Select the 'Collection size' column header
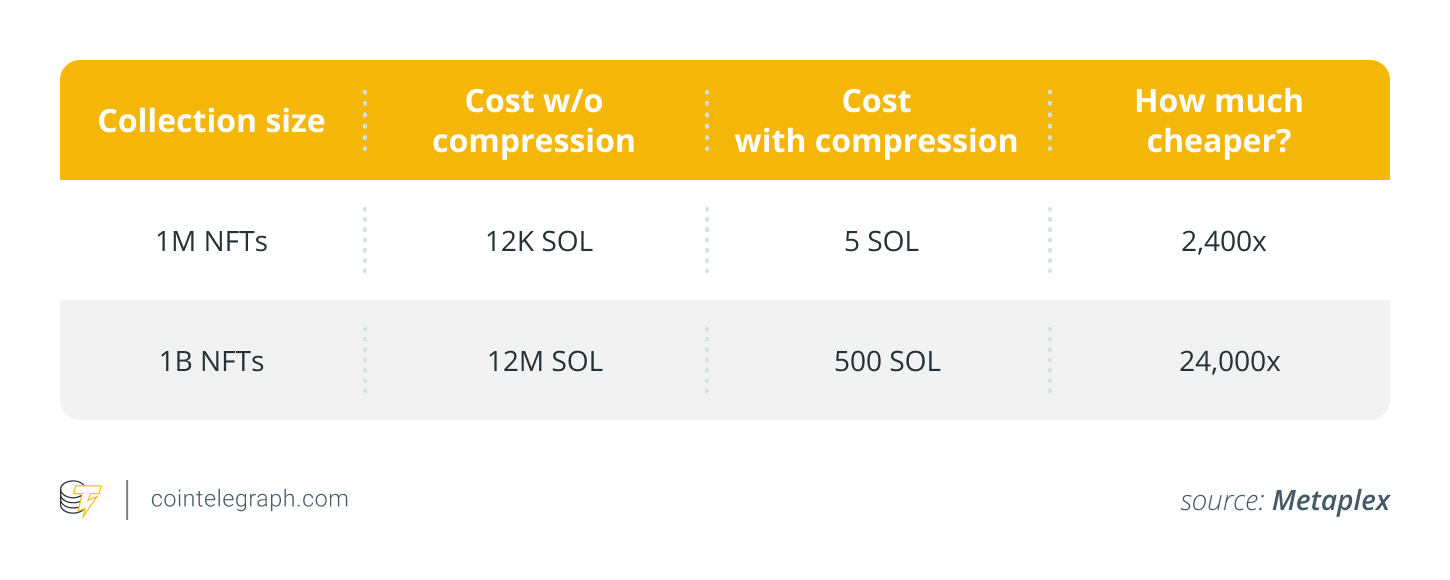 tap(211, 121)
